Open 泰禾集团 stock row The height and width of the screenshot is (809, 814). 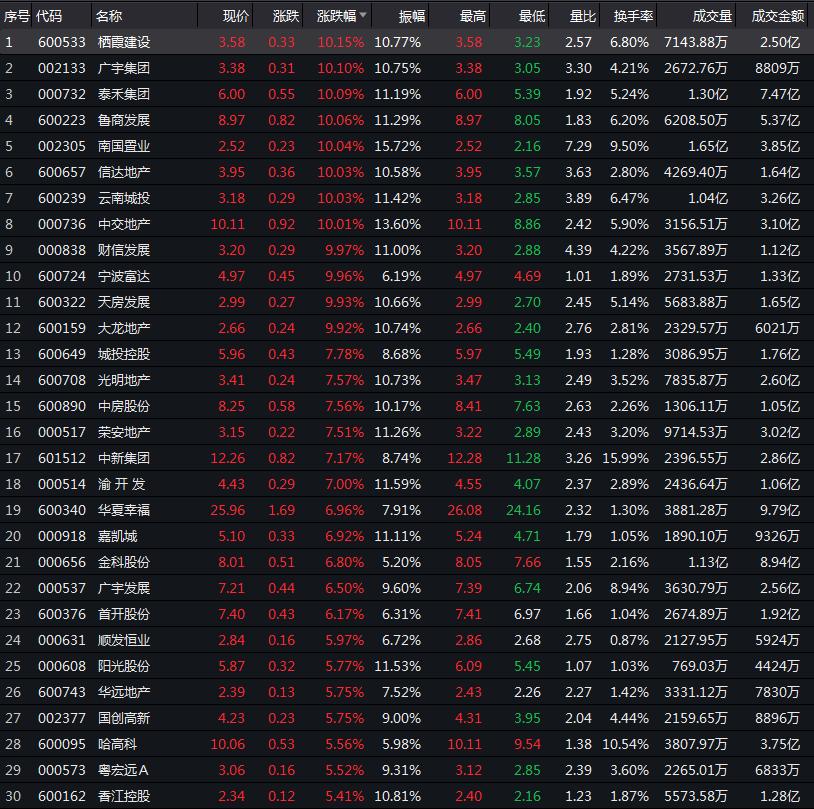[407, 94]
